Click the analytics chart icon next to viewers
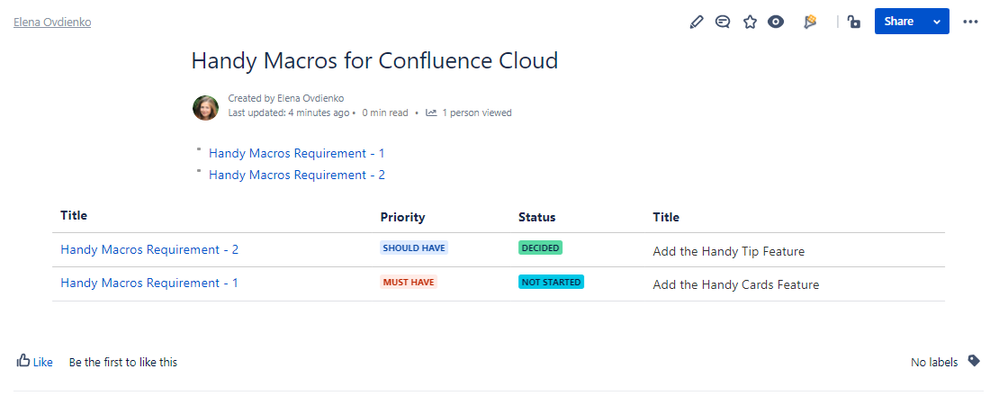Viewport: 999px width, 396px height. [x=431, y=113]
